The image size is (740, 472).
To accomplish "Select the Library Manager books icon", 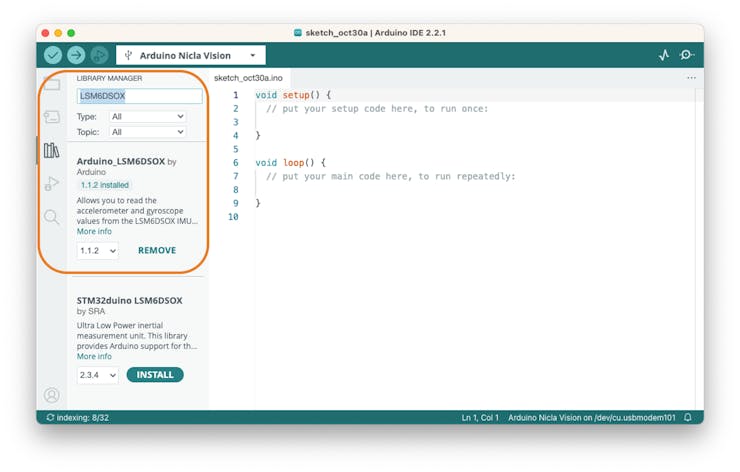I will (x=52, y=151).
